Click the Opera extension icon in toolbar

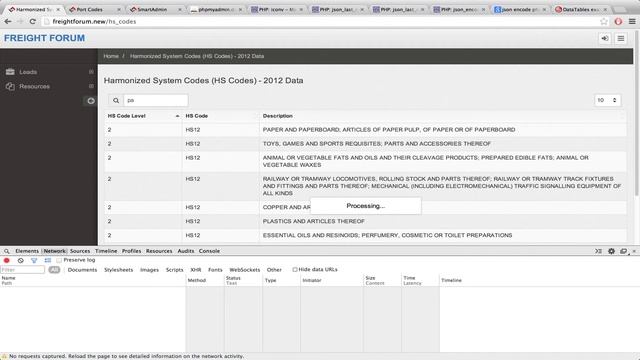click(618, 22)
